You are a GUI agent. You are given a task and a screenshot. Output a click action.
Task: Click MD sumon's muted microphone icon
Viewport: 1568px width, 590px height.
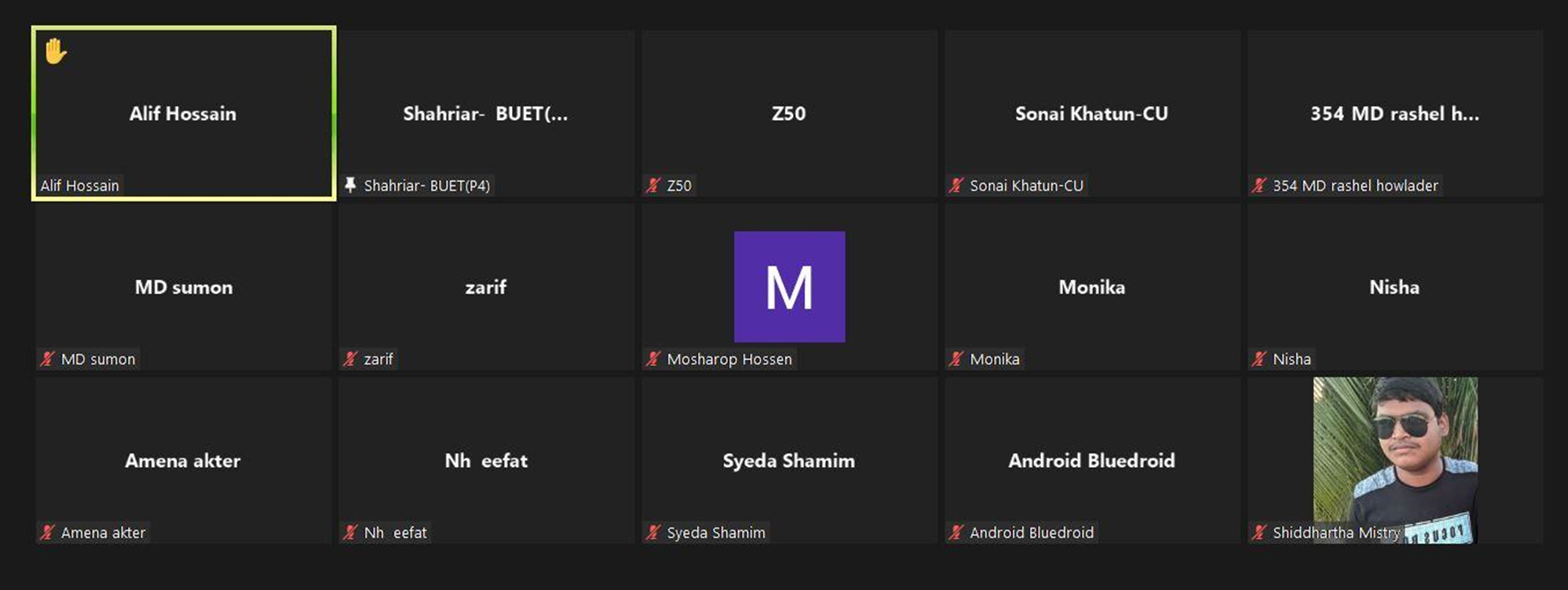(47, 358)
